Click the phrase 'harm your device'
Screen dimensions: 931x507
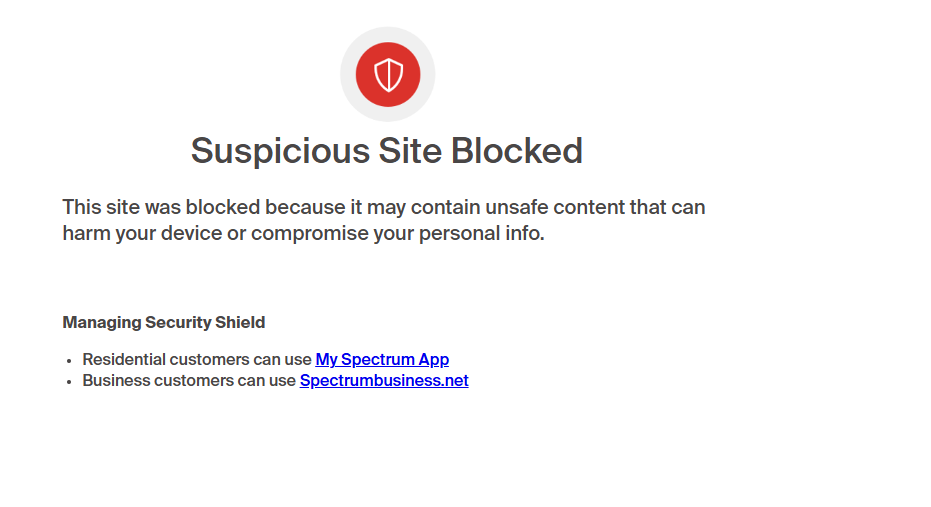tap(142, 233)
